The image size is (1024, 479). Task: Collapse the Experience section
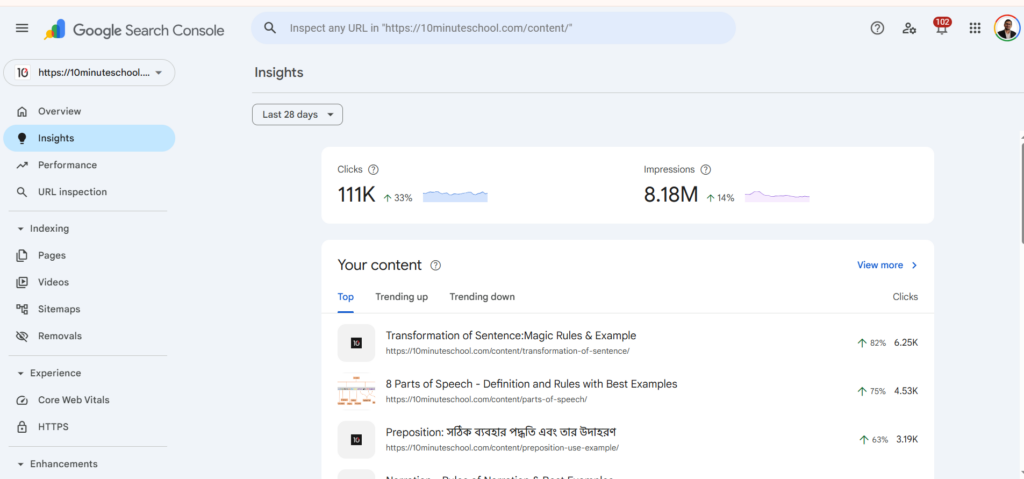pyautogui.click(x=21, y=373)
